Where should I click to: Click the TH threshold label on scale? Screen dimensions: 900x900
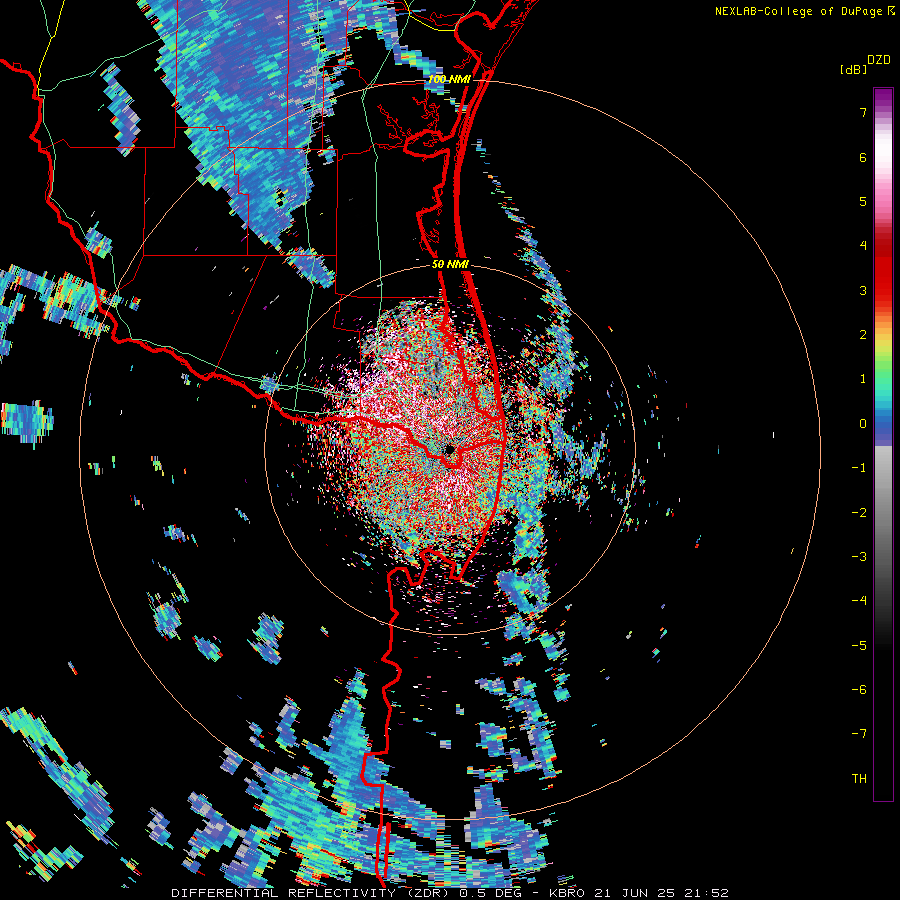pyautogui.click(x=859, y=779)
